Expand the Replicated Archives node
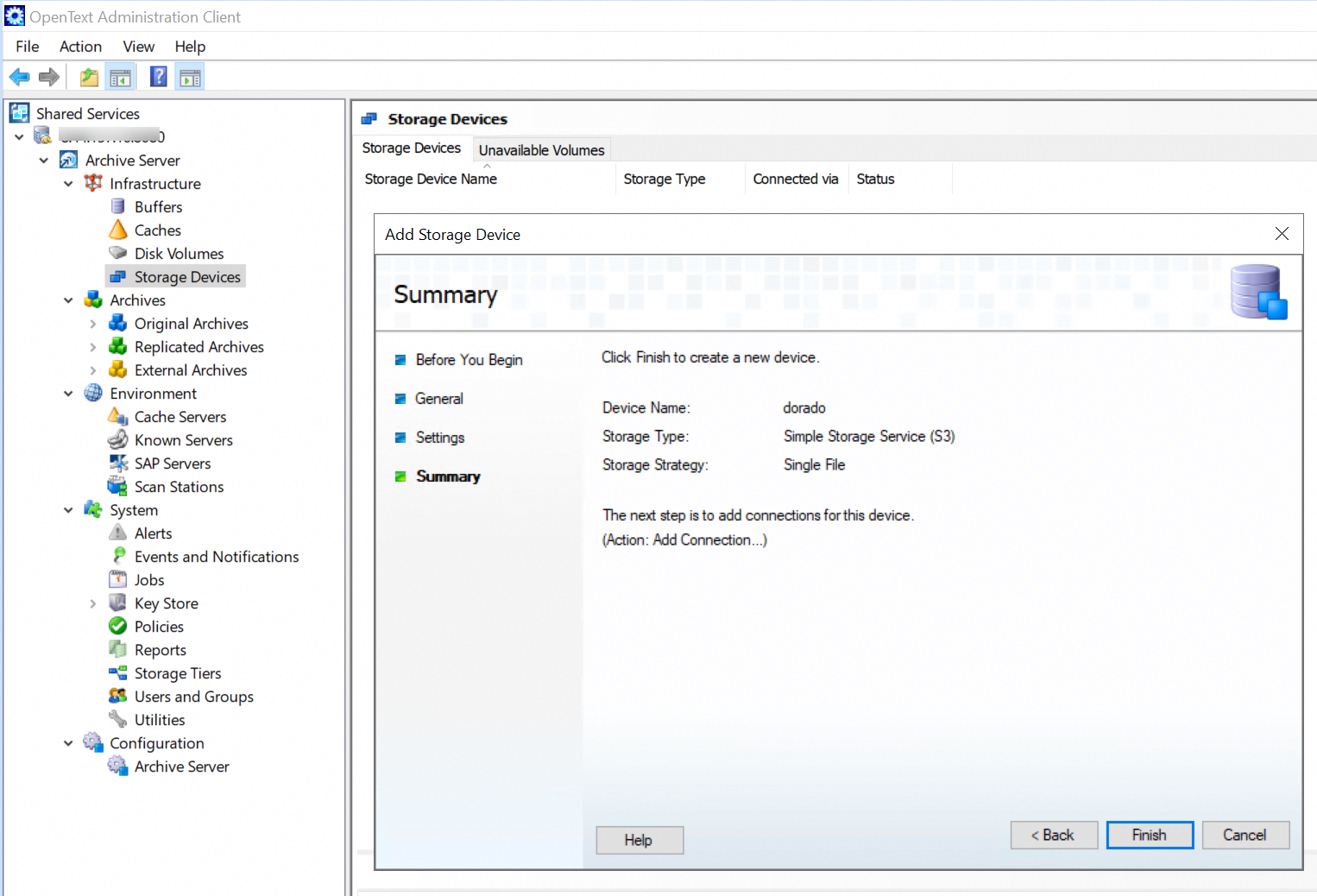Viewport: 1317px width, 896px height. click(93, 347)
